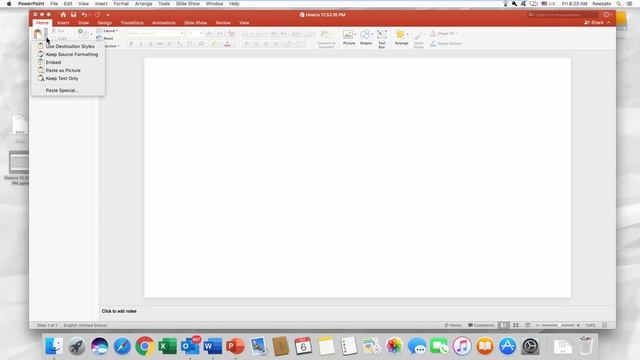Open the App Store from the Dock

click(x=507, y=346)
